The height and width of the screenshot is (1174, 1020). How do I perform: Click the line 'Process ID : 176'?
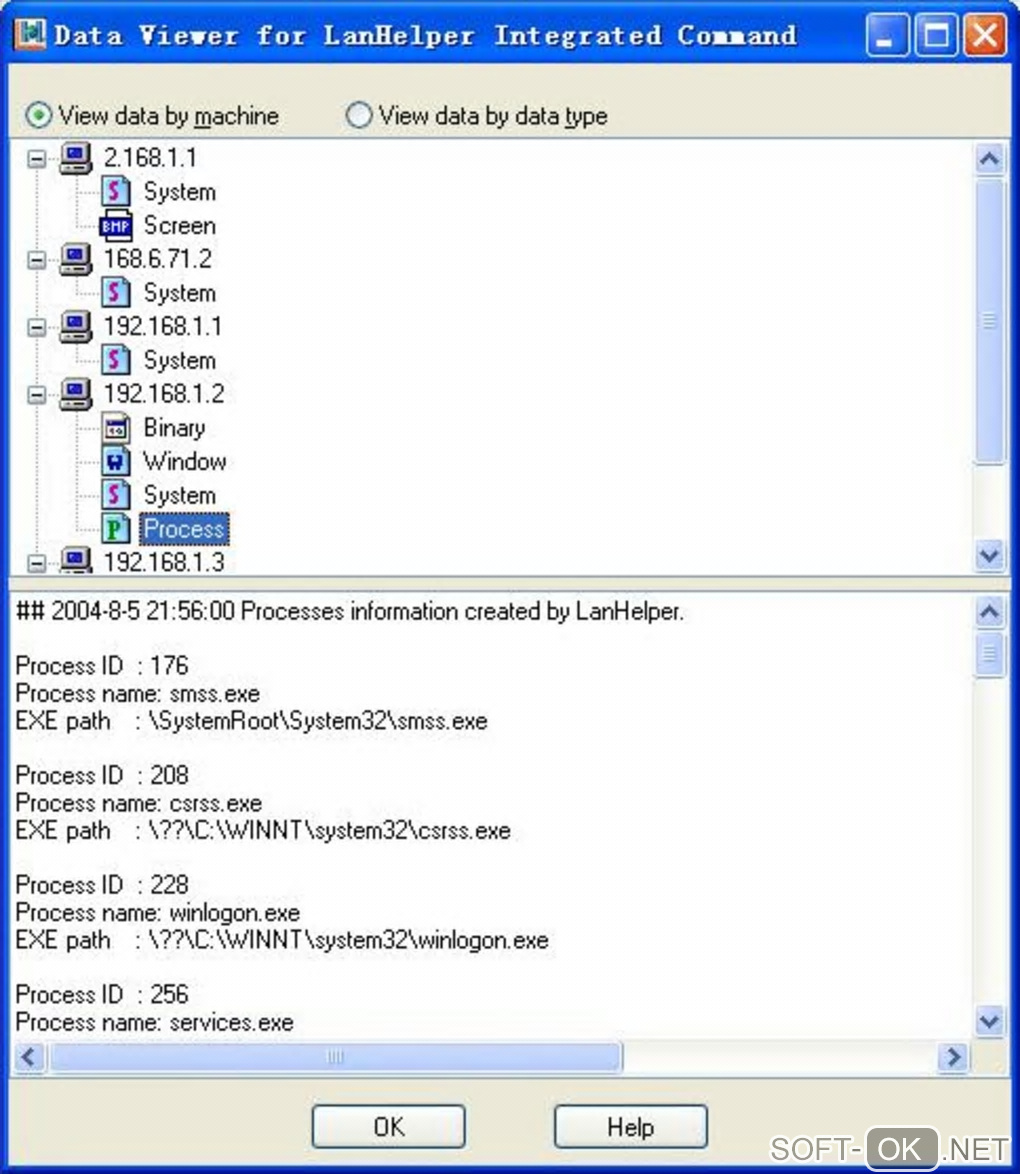pos(102,666)
